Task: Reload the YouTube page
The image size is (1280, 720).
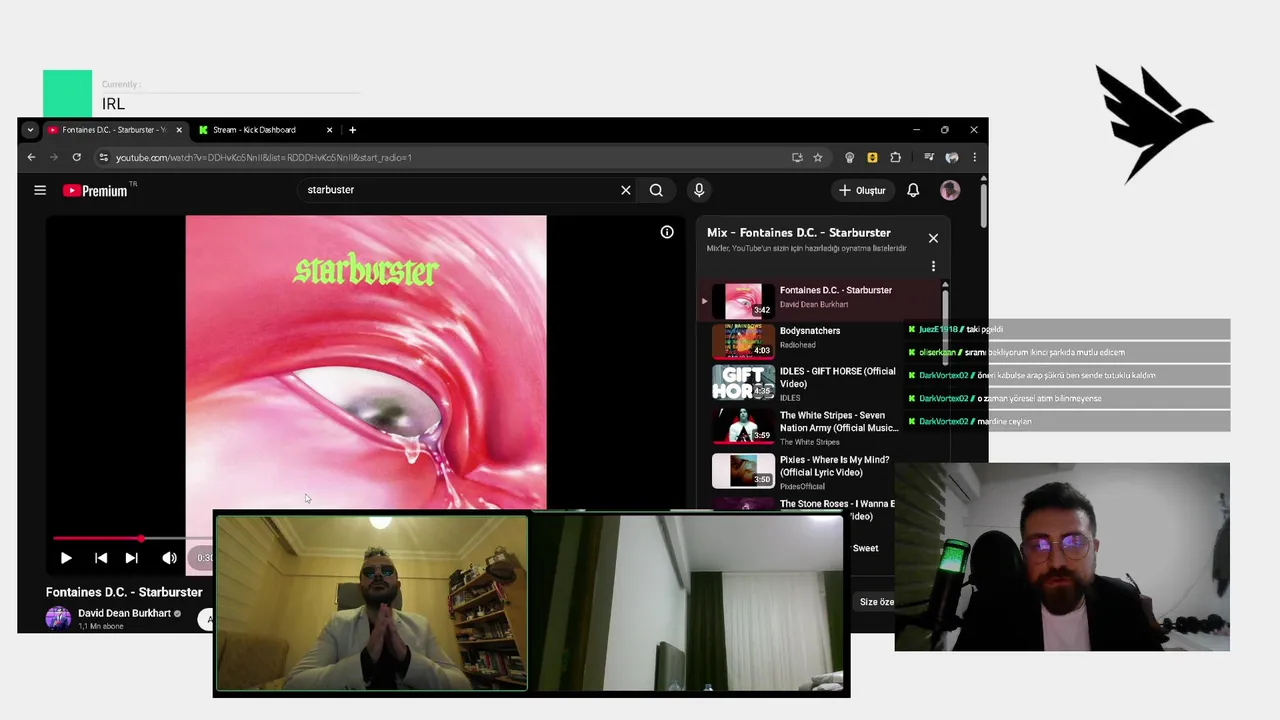Action: (x=76, y=157)
